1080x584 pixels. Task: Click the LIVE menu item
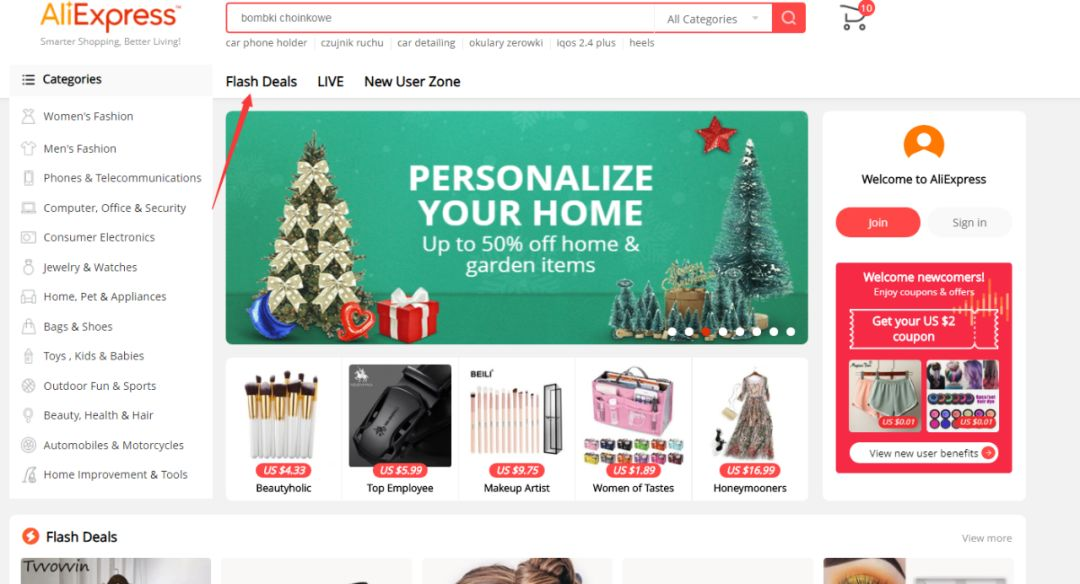coord(330,81)
